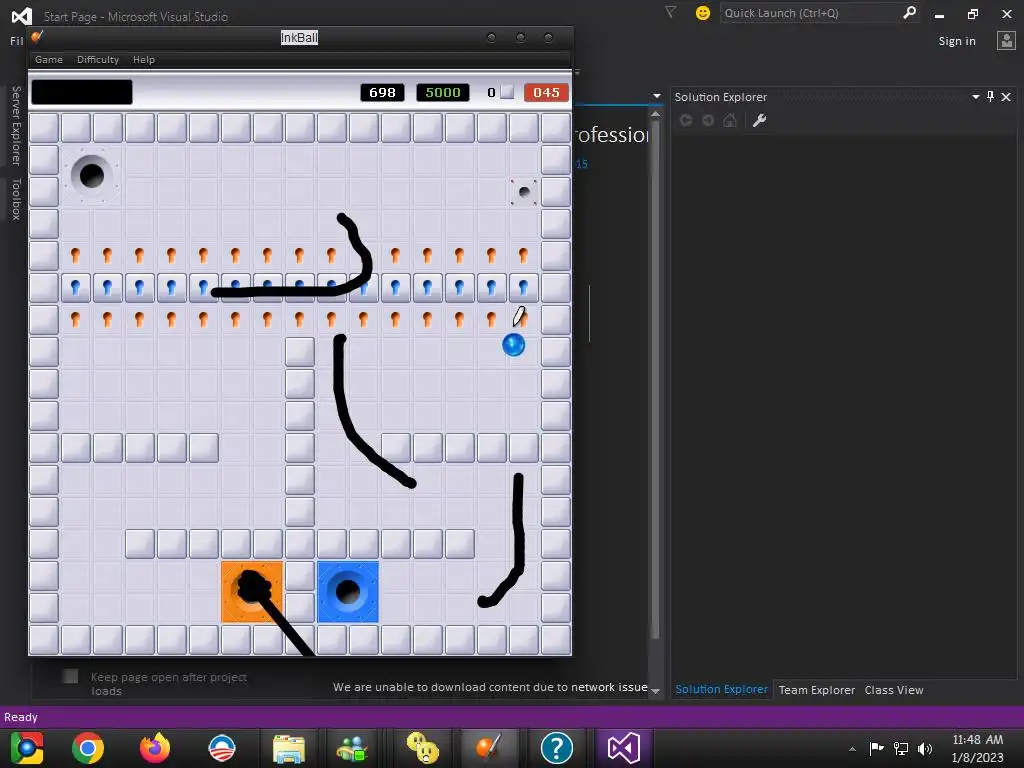1024x768 pixels.
Task: Click the black next-ball preview box
Action: 82,92
